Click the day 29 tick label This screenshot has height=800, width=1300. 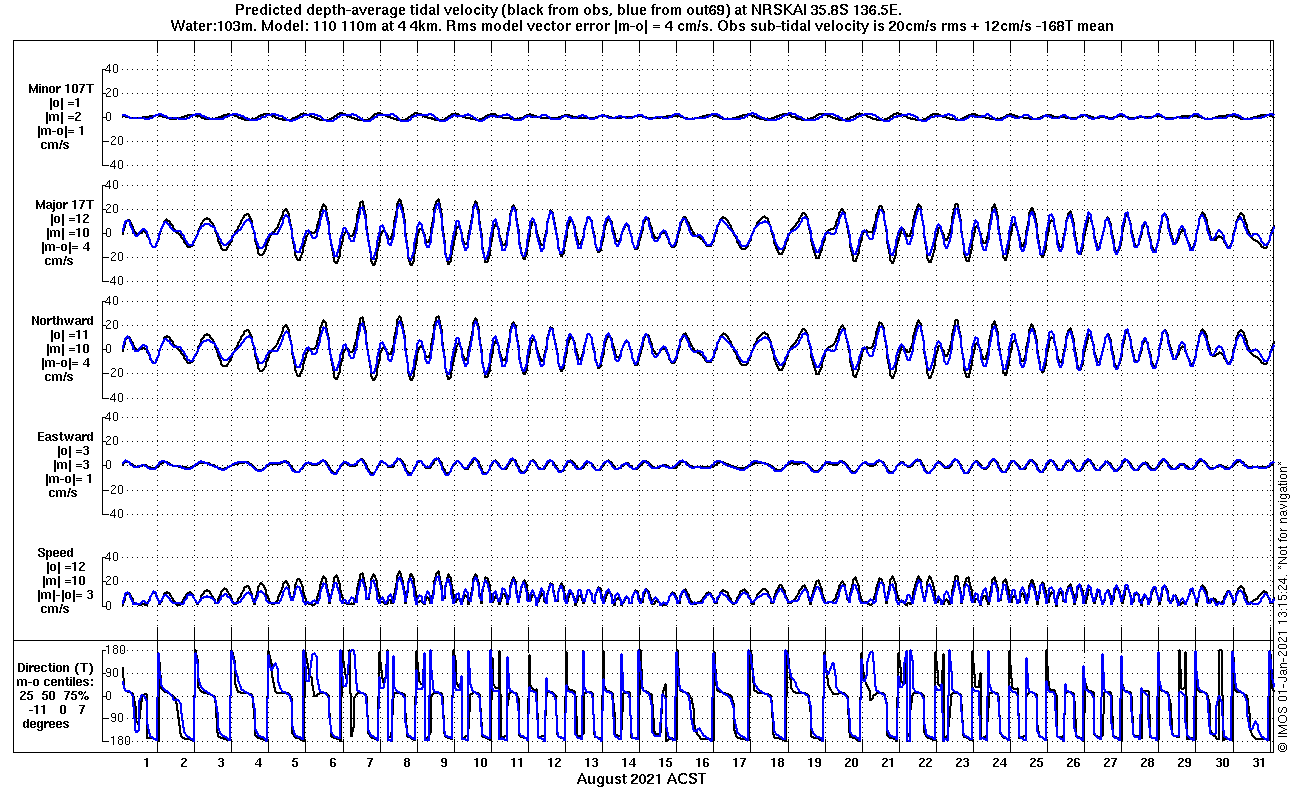click(1184, 762)
